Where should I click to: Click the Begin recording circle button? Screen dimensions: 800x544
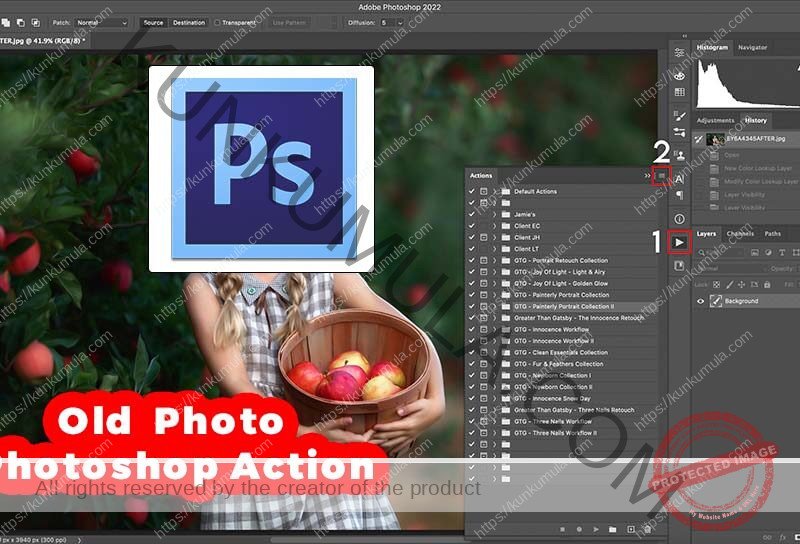[x=579, y=529]
